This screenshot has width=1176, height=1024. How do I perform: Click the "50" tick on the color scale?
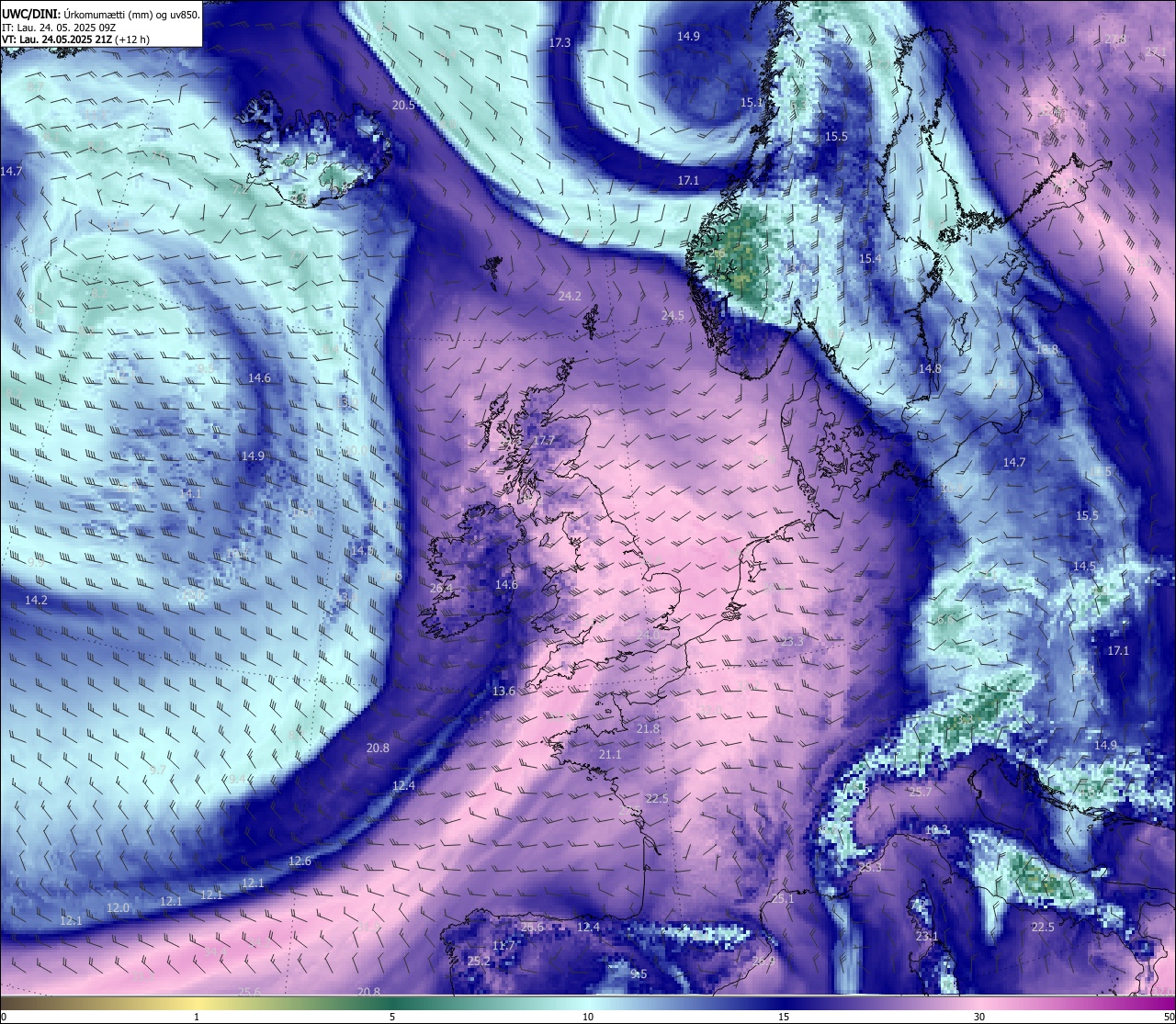click(x=1169, y=1017)
